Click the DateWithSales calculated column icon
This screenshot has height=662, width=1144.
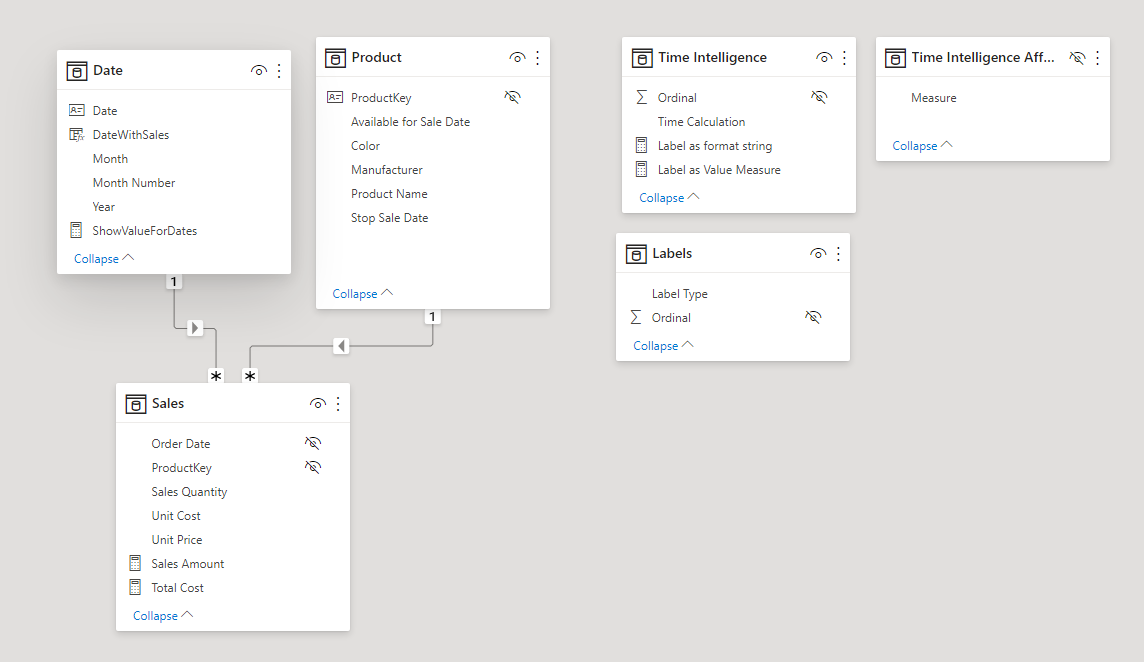click(x=76, y=135)
